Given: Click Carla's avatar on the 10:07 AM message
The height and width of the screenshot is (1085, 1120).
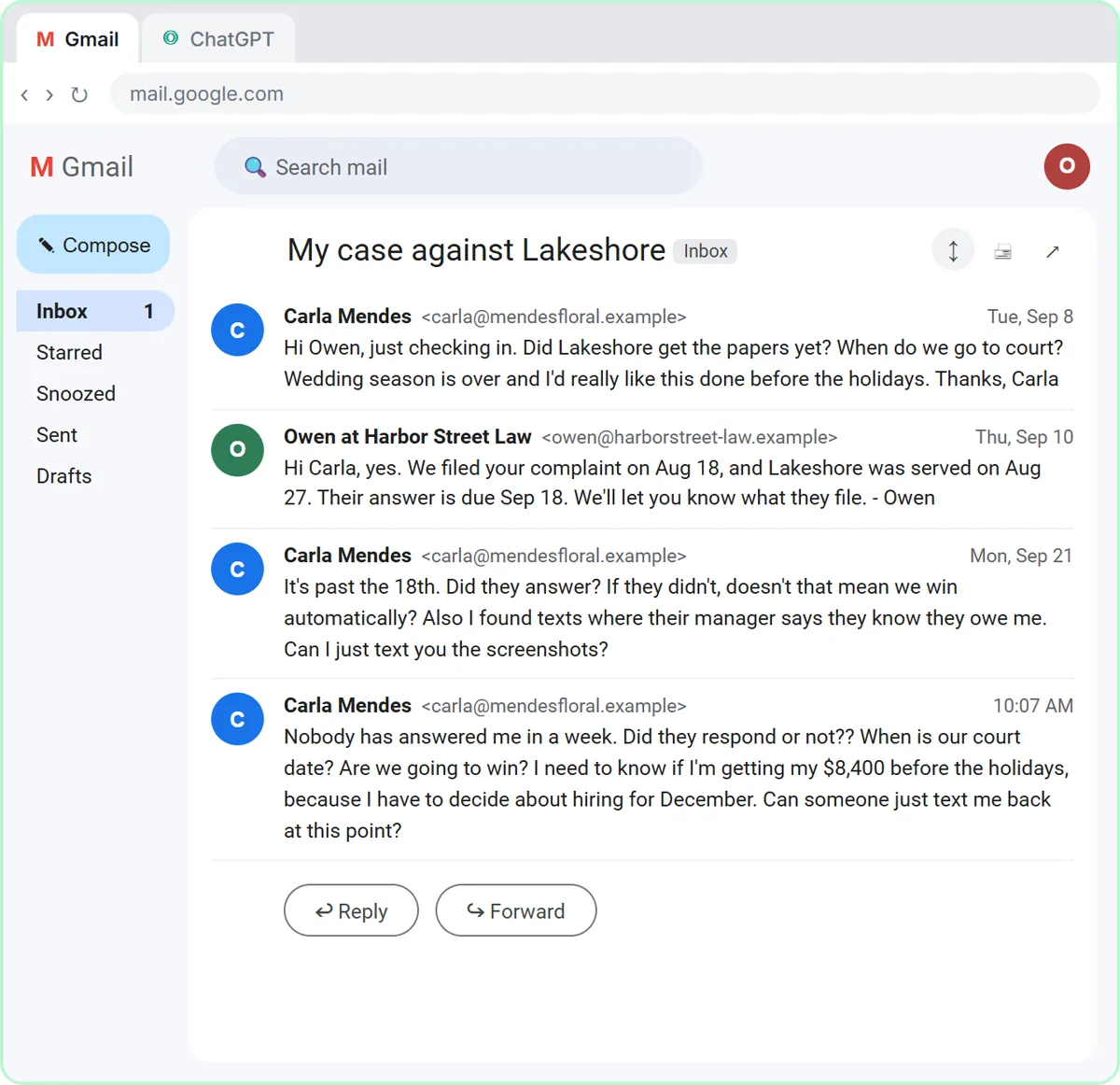Looking at the screenshot, I should coord(237,719).
